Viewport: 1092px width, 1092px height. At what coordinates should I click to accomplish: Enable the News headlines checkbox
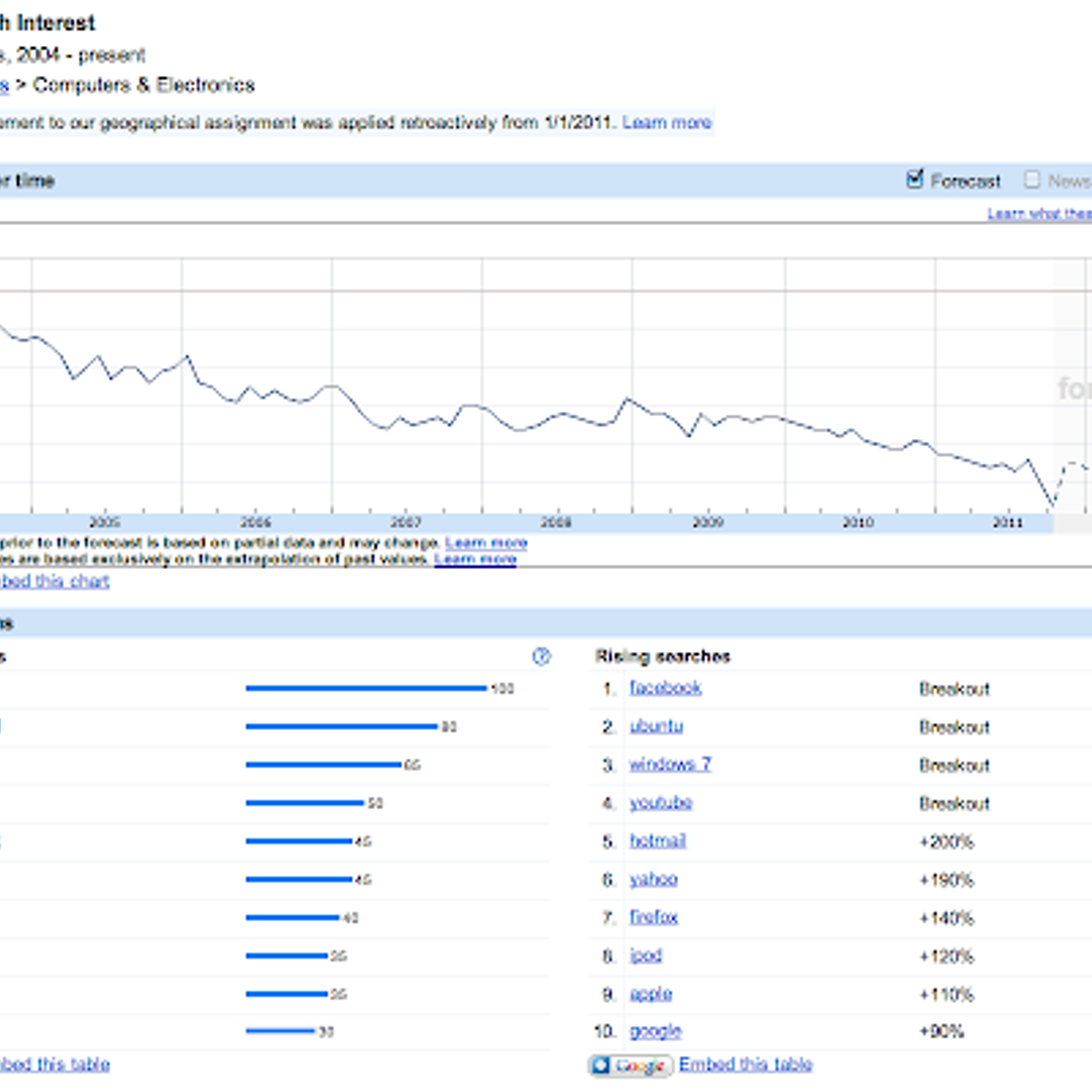pos(1032,179)
